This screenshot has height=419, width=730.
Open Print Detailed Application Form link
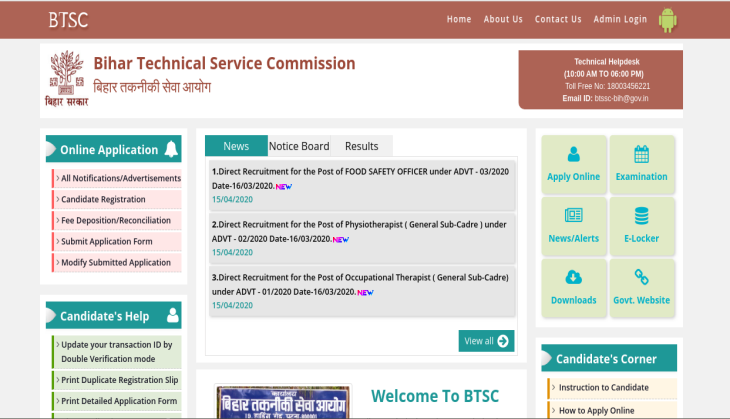pyautogui.click(x=117, y=401)
